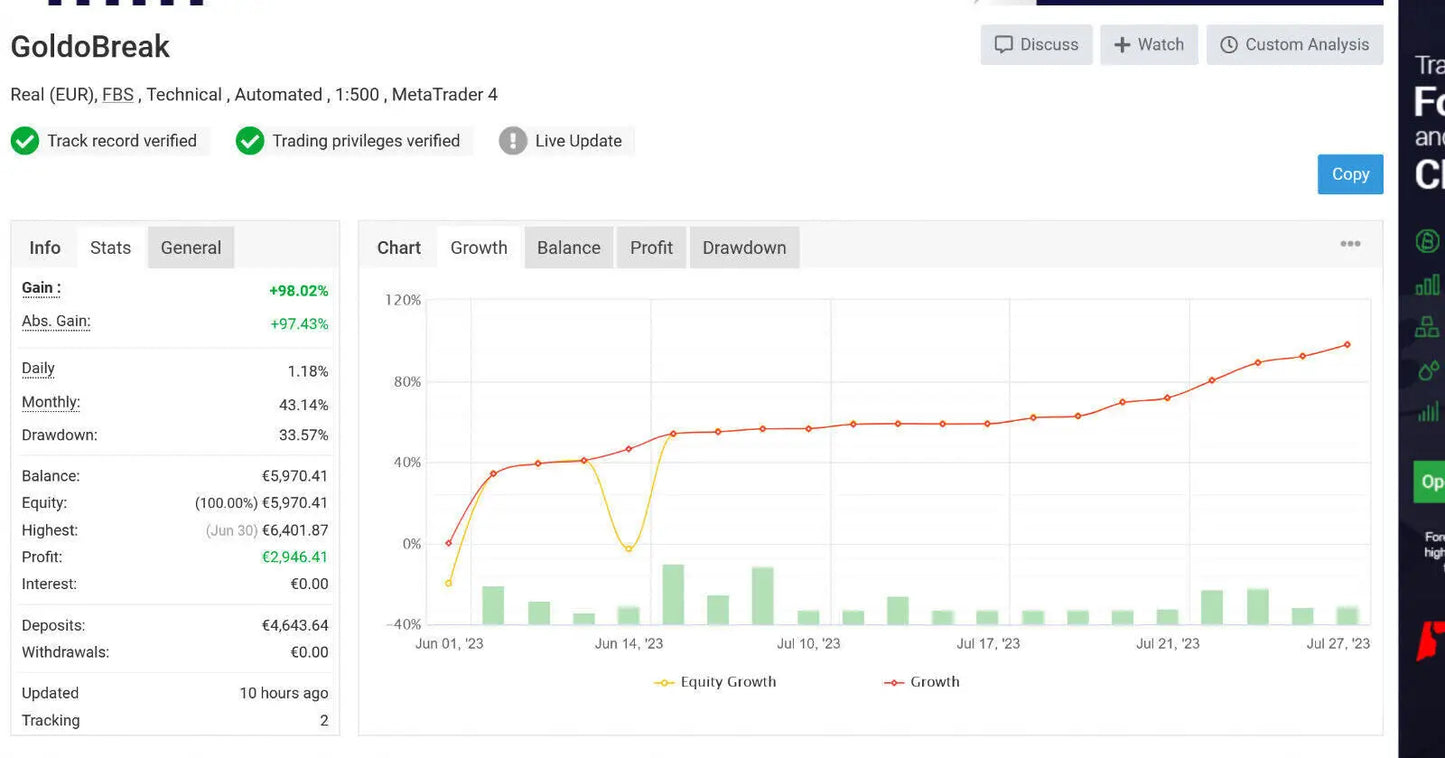Click the speech bubble icon in Discuss

pyautogui.click(x=1003, y=45)
